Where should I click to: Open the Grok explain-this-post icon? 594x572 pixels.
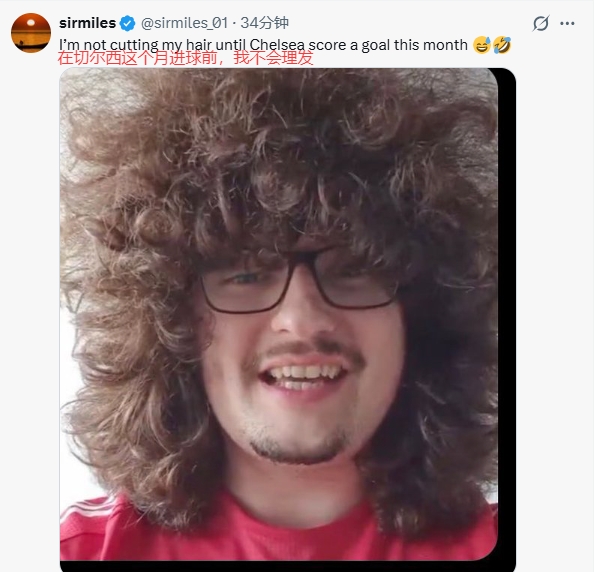[x=541, y=23]
